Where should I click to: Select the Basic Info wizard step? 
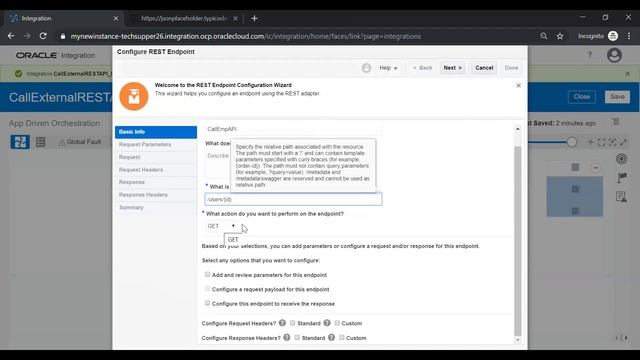click(156, 132)
